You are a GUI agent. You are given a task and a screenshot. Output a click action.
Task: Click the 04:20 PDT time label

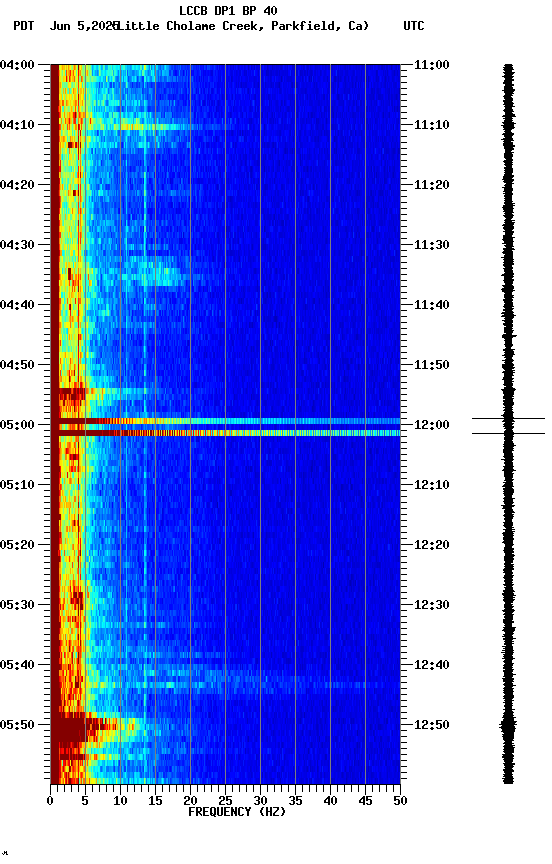pos(17,185)
